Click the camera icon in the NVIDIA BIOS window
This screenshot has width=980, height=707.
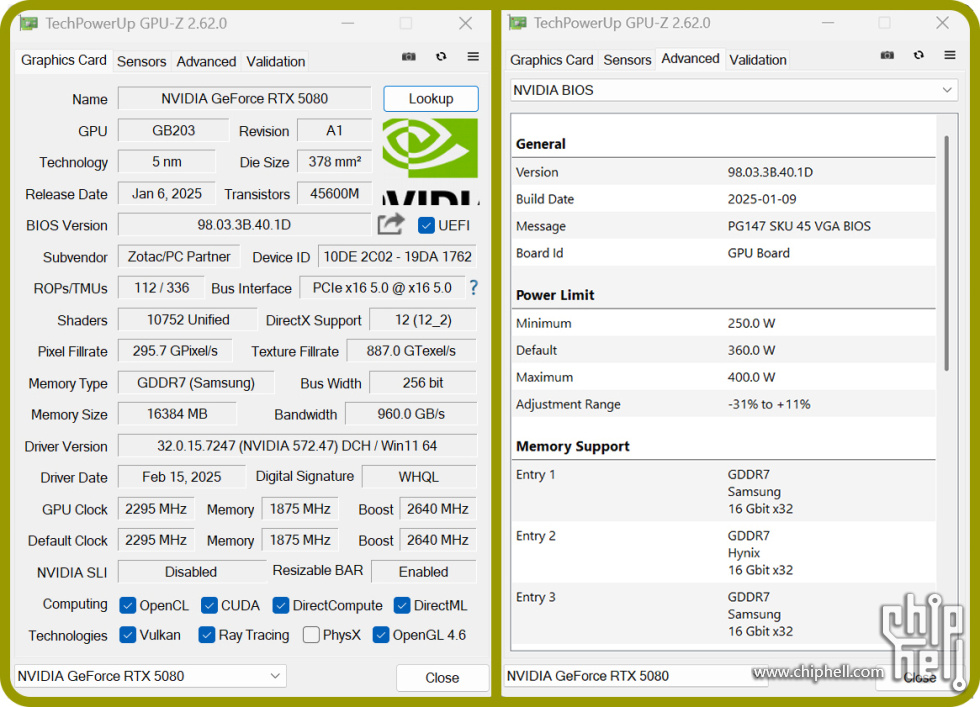(887, 56)
